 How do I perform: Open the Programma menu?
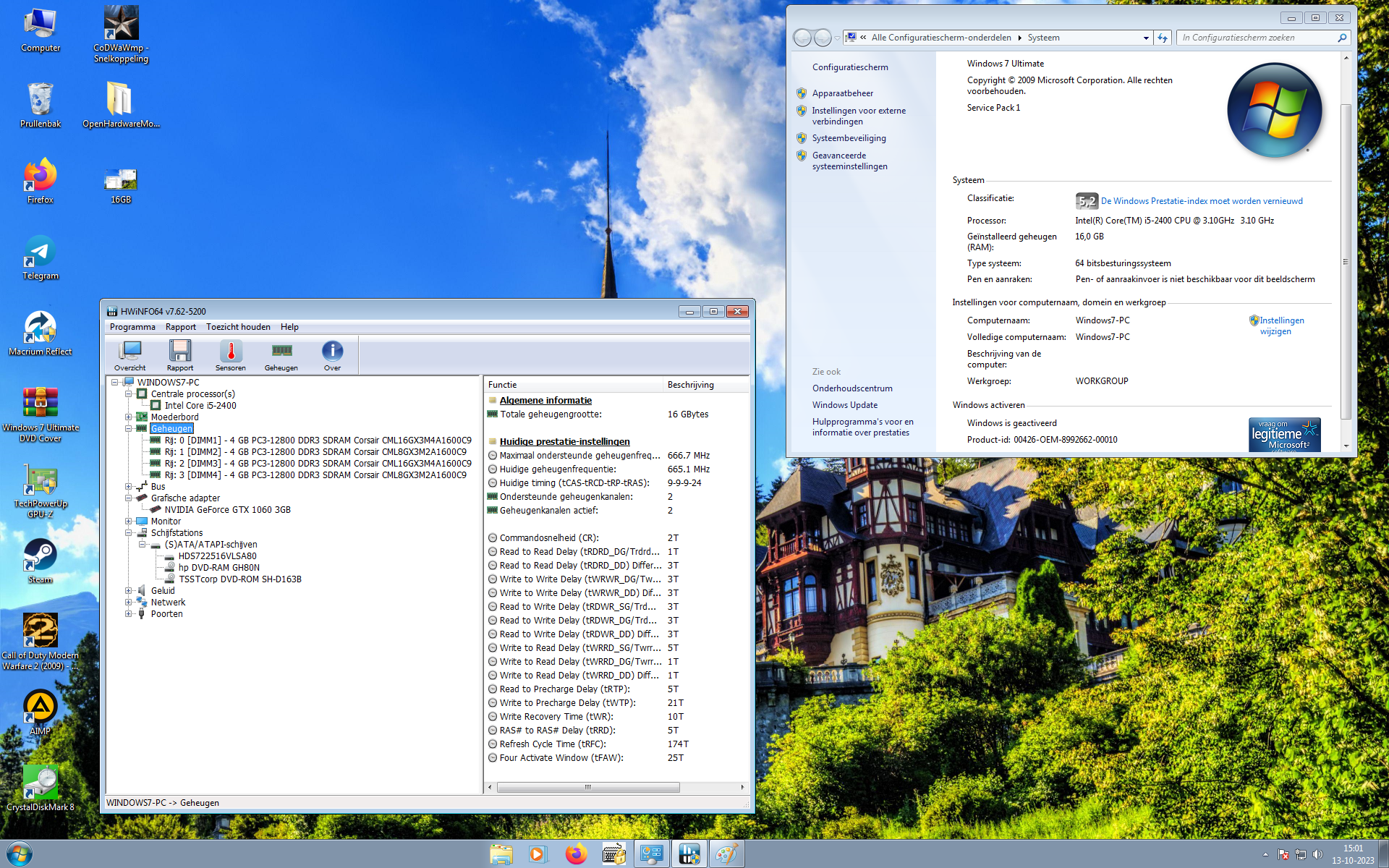coord(132,327)
